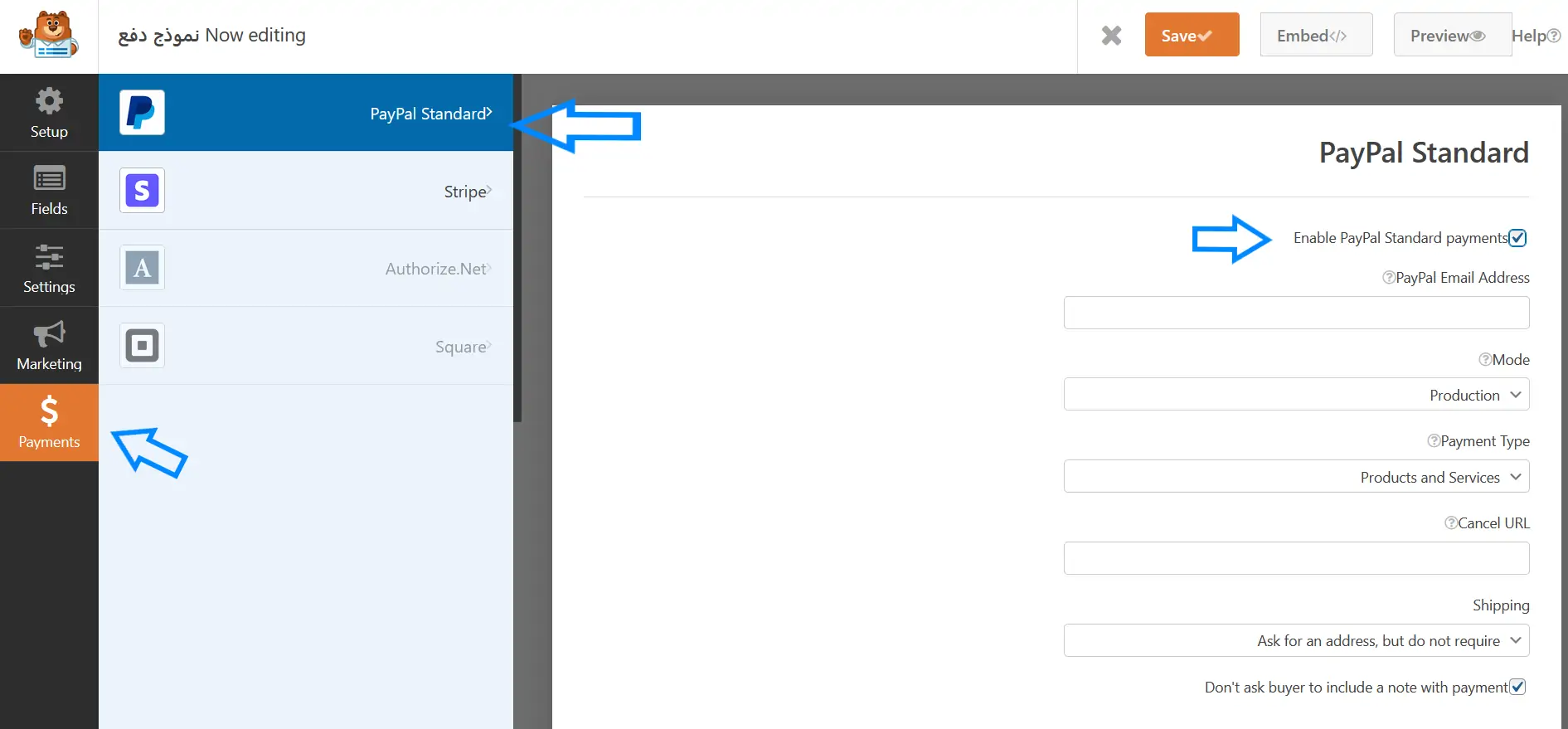Click the WPForms bear mascot logo

click(49, 35)
